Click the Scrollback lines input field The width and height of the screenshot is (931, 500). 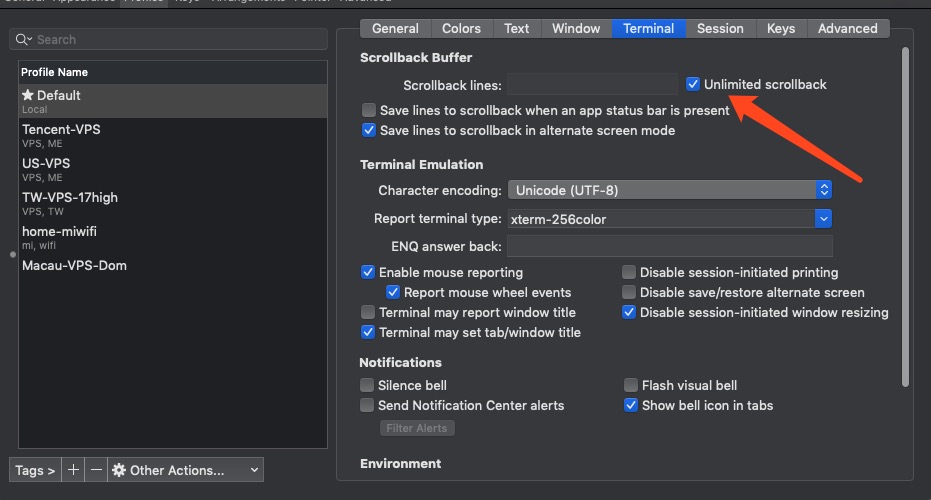[592, 84]
